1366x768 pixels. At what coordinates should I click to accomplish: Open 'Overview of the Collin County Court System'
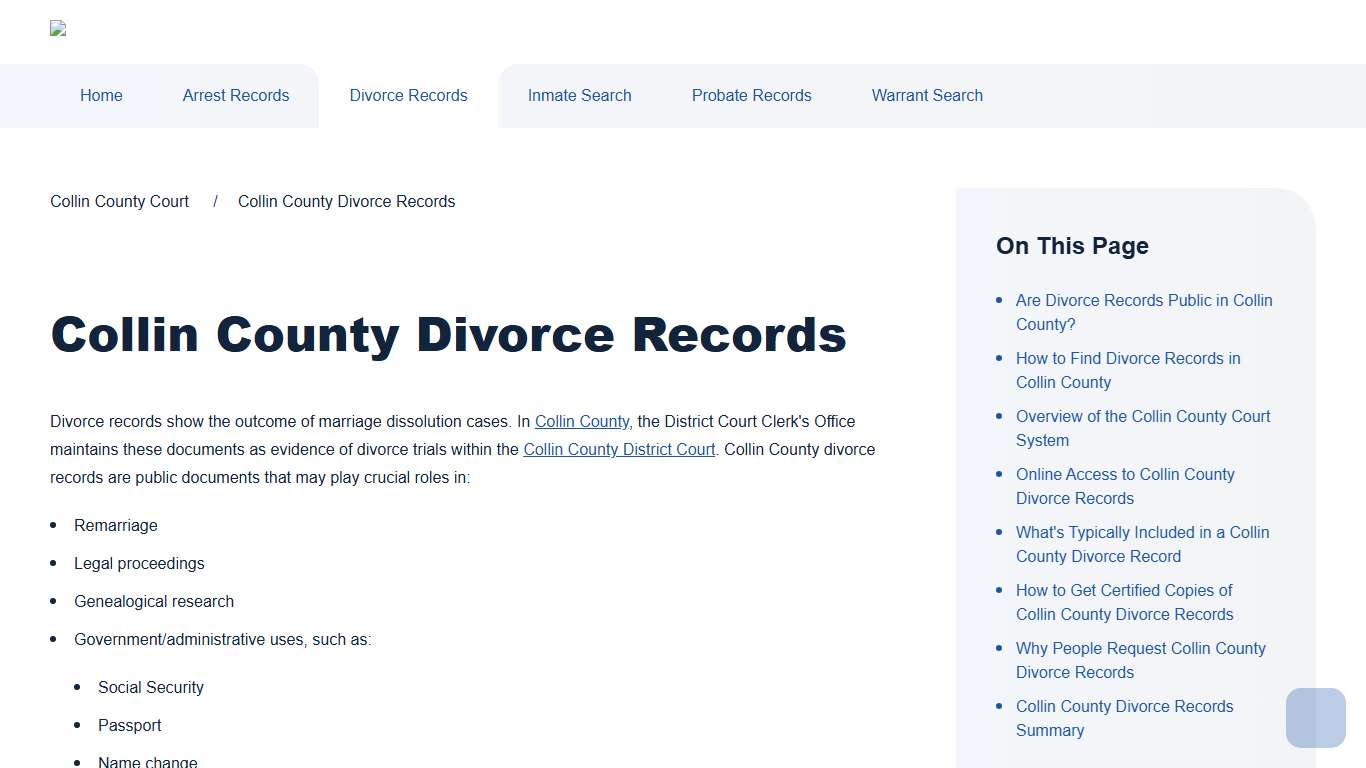click(x=1143, y=428)
